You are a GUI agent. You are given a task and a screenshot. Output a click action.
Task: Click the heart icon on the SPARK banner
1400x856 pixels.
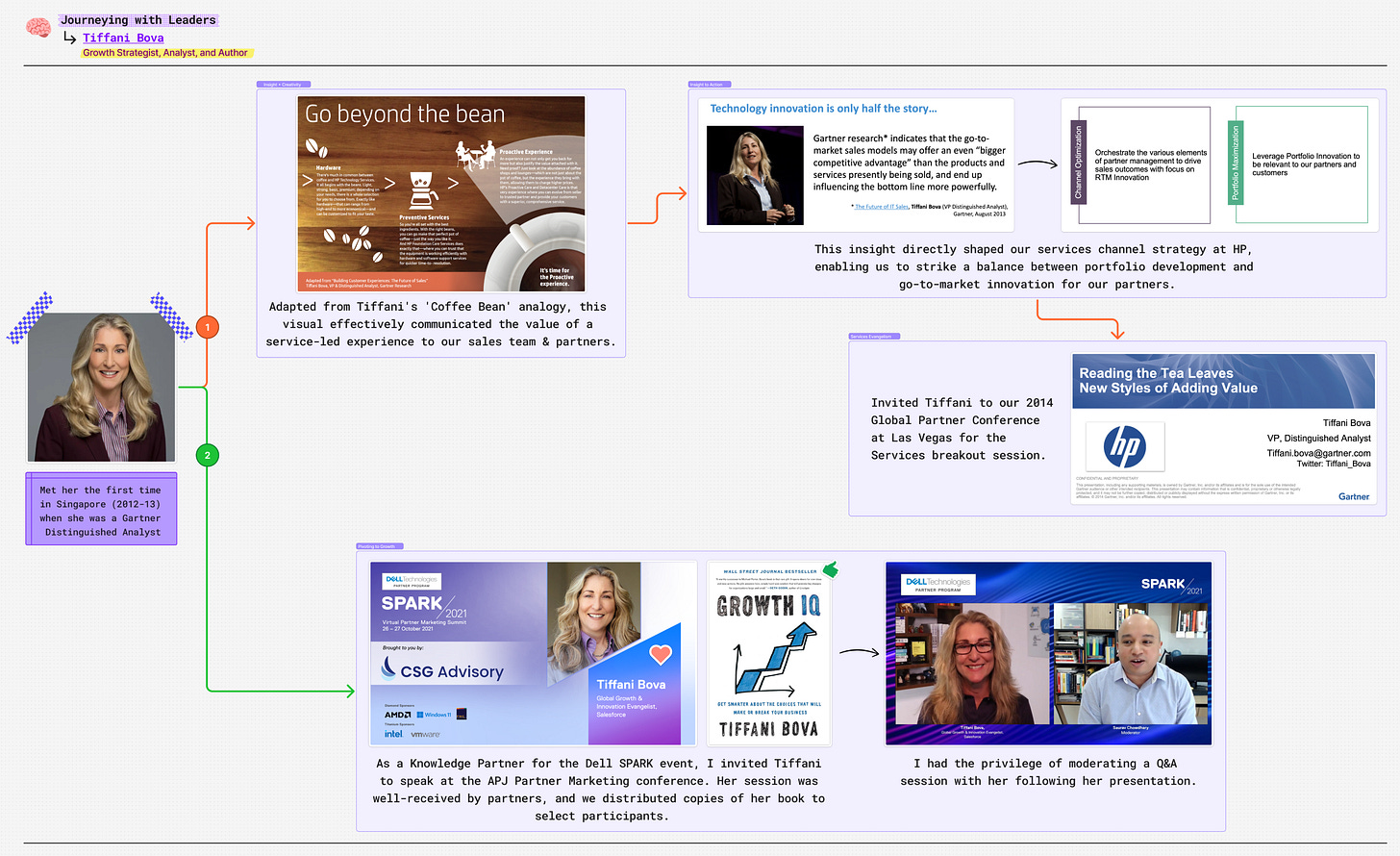661,655
